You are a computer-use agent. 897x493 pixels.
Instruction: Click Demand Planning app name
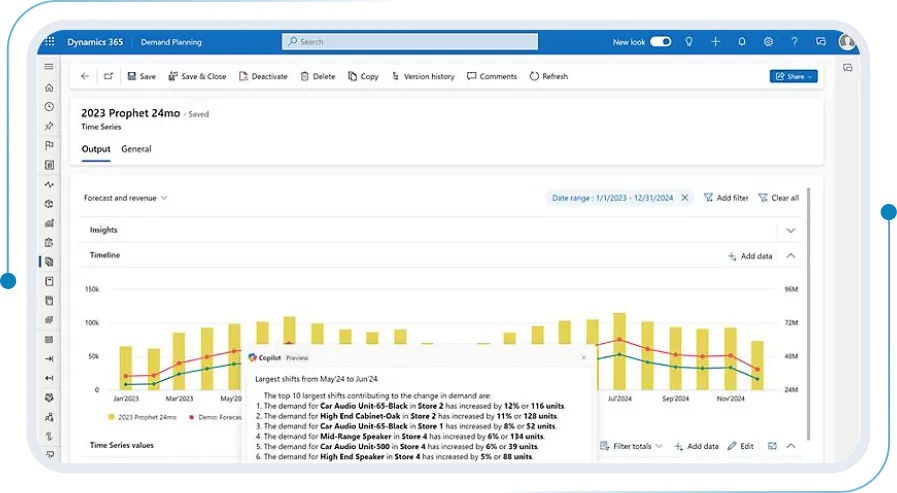(x=171, y=42)
